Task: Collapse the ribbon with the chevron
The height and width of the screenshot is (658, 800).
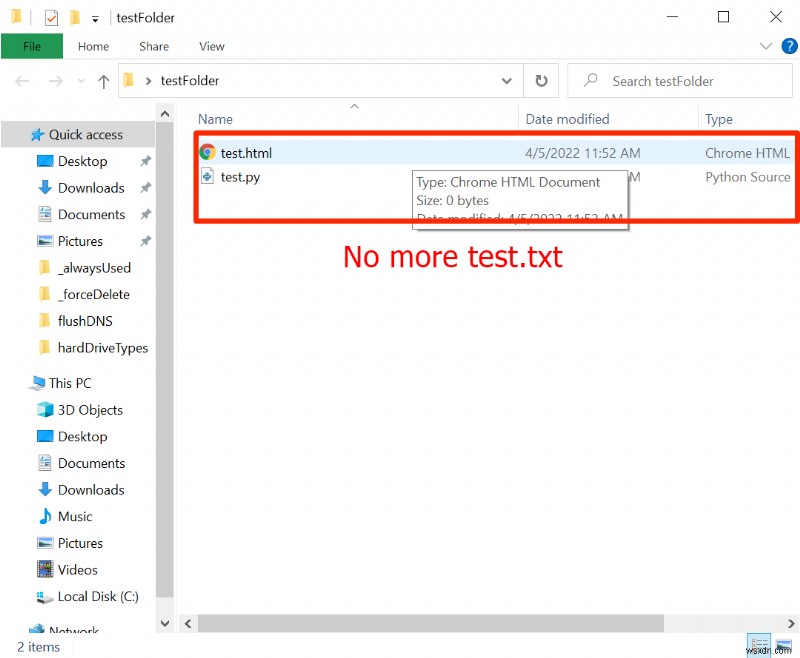Action: coord(765,46)
